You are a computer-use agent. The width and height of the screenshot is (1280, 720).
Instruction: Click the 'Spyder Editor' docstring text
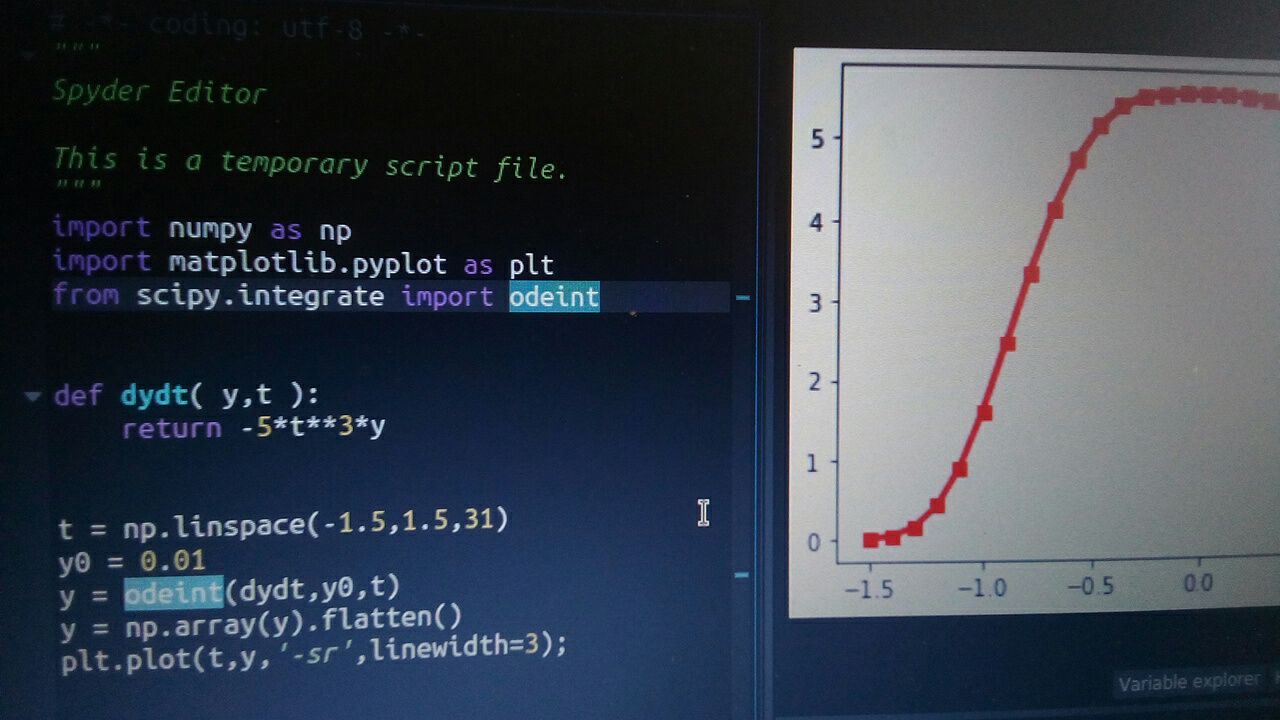(x=159, y=93)
